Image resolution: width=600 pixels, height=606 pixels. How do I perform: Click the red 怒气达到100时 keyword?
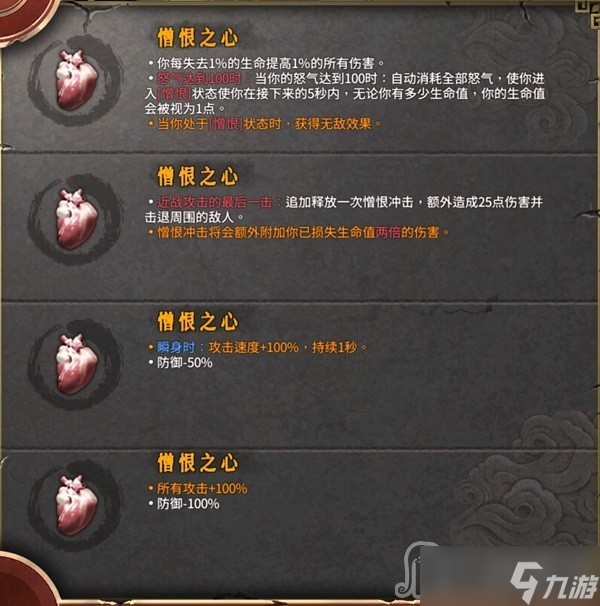coord(199,79)
